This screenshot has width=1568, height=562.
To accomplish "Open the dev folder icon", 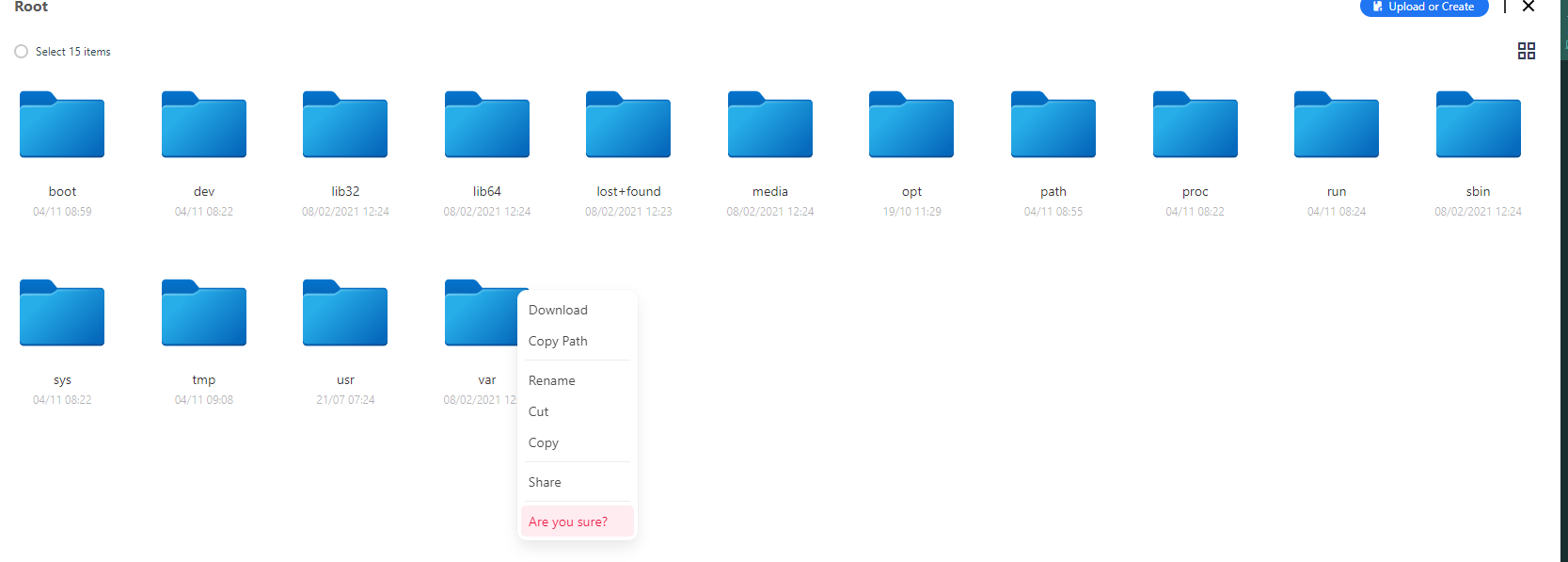I will click(x=204, y=124).
